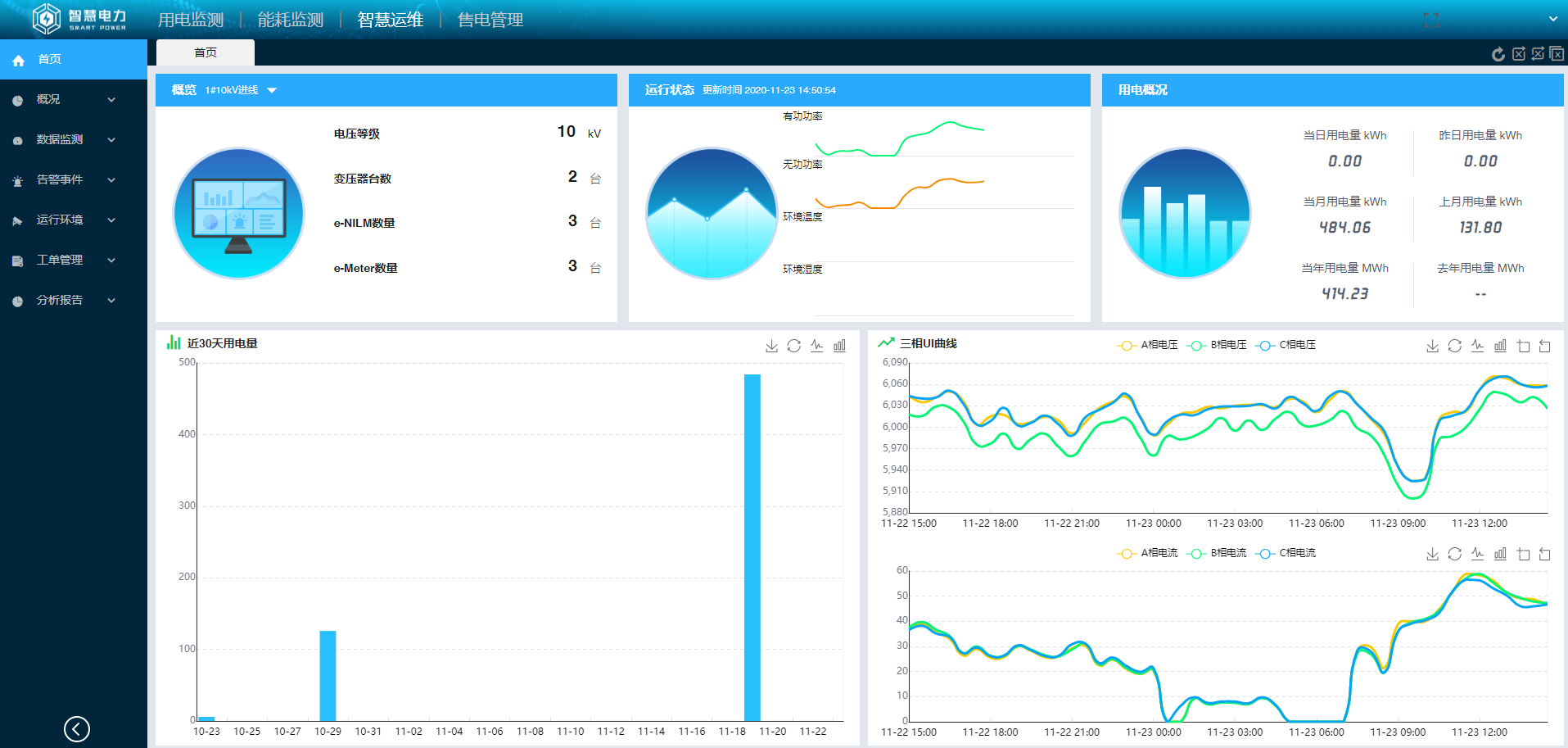Switch three-phase voltage chart to bar view

click(1500, 346)
